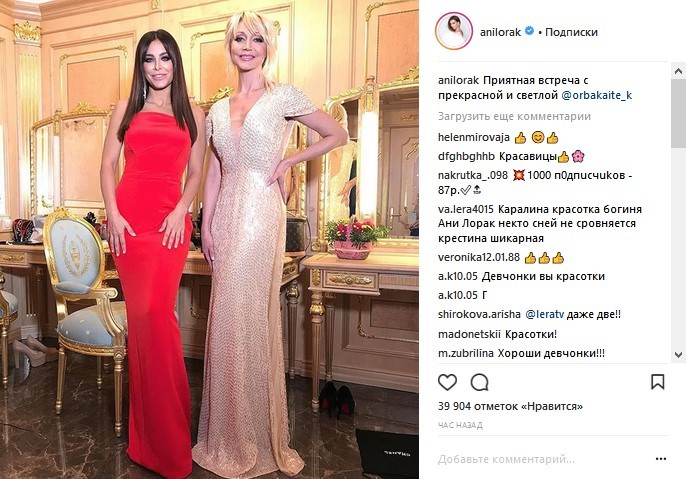
Task: Open the anilorak username in header
Action: pos(500,32)
